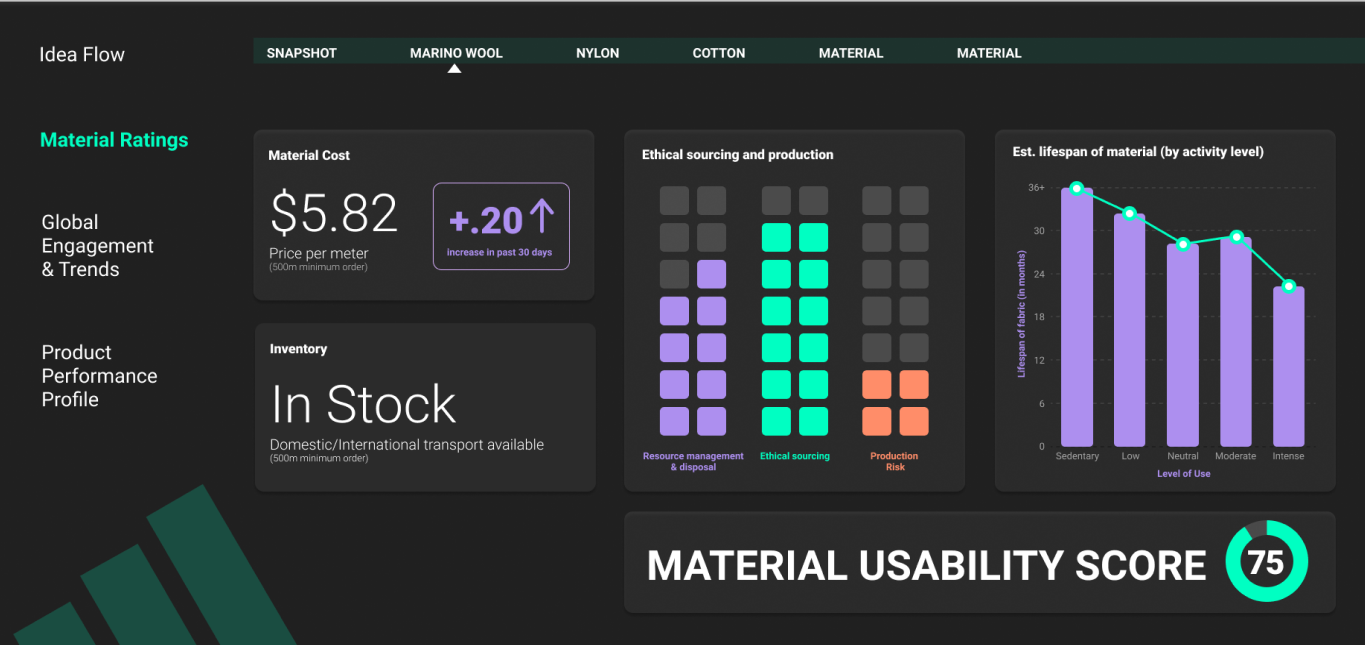Click the line data point above Moderate
This screenshot has width=1365, height=645.
pos(1236,237)
